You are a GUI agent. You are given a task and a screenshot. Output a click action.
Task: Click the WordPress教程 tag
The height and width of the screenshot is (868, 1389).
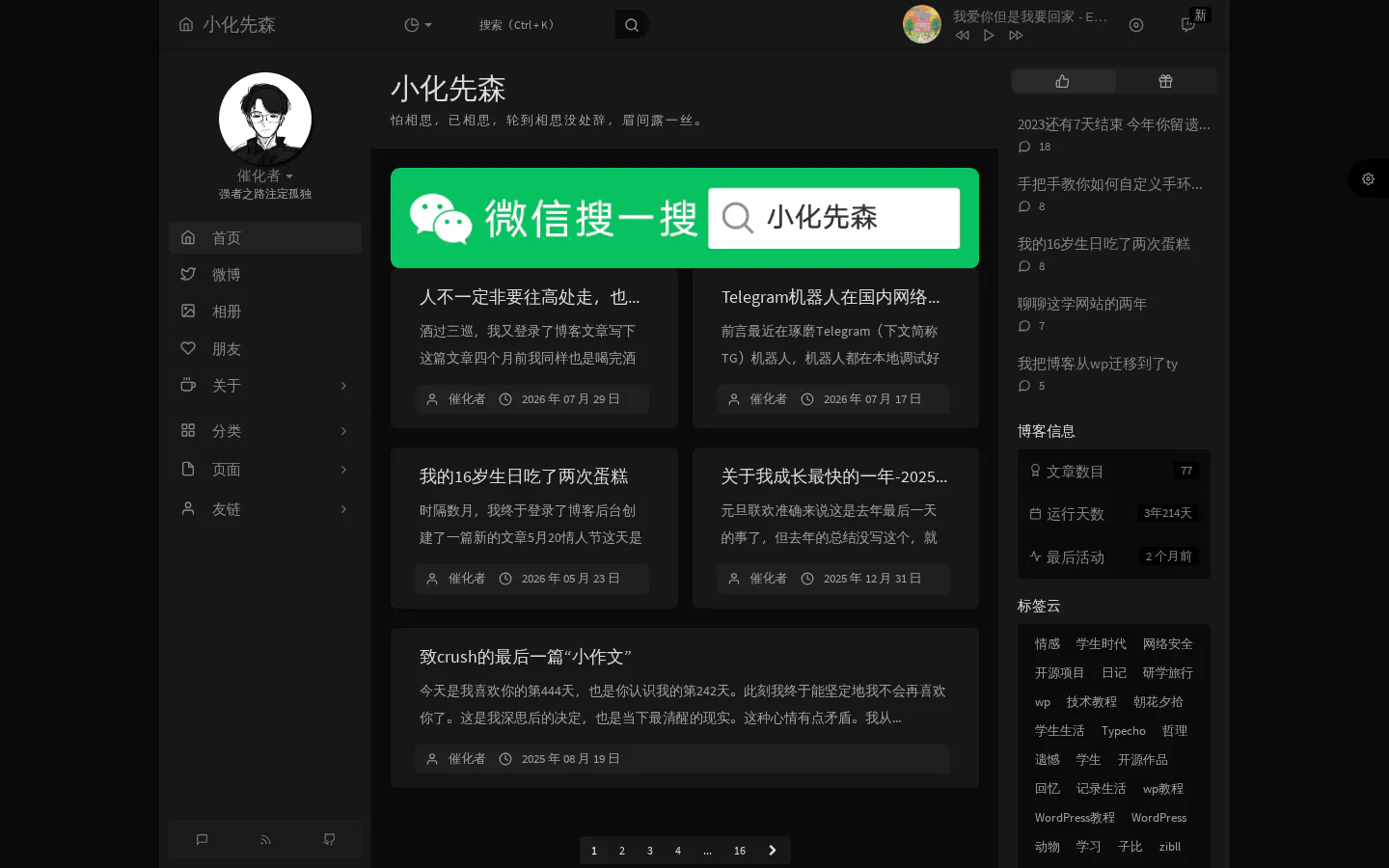[x=1076, y=818]
